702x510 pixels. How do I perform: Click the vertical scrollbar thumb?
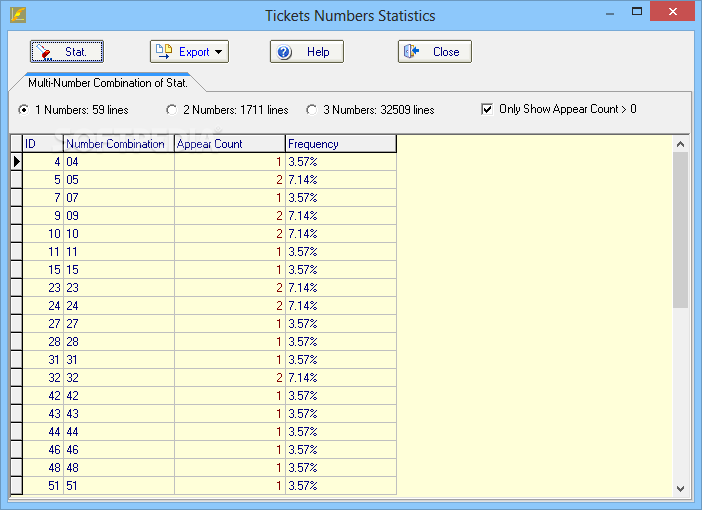pyautogui.click(x=681, y=230)
